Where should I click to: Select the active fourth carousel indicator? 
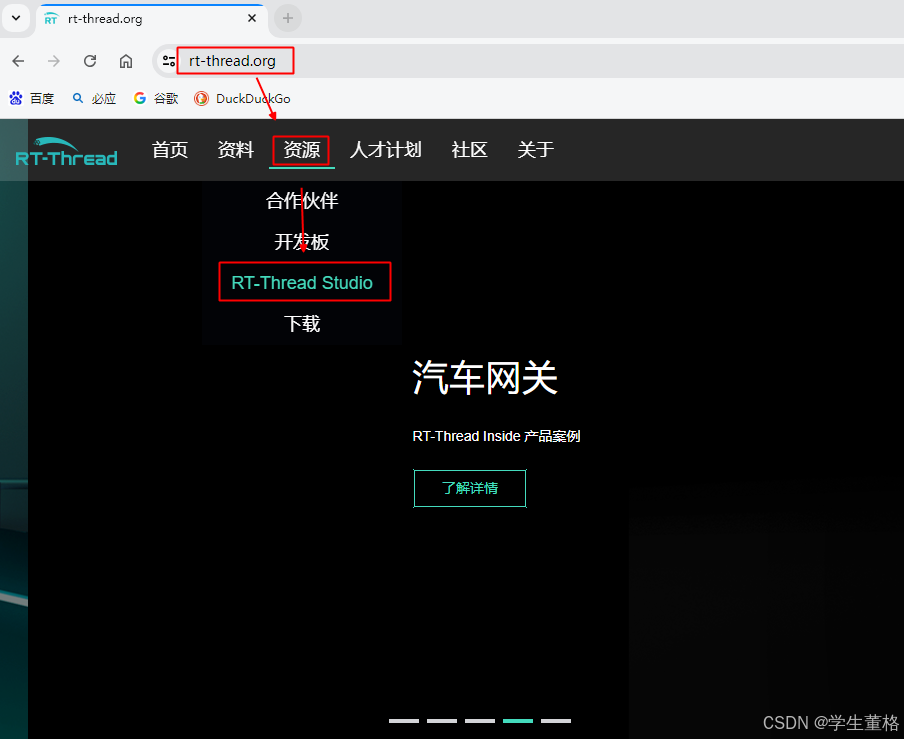click(518, 721)
